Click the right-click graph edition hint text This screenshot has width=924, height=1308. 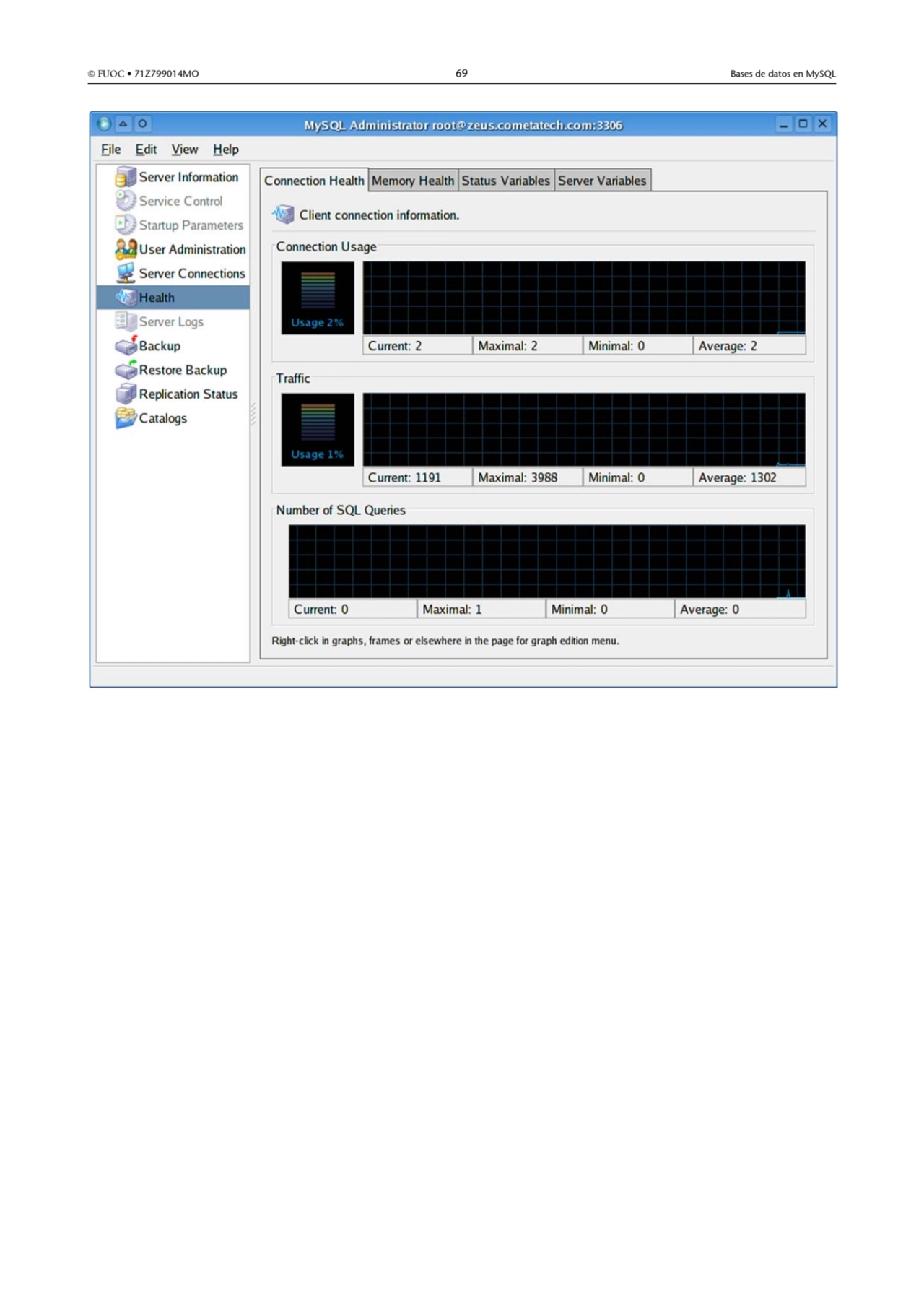click(x=445, y=641)
